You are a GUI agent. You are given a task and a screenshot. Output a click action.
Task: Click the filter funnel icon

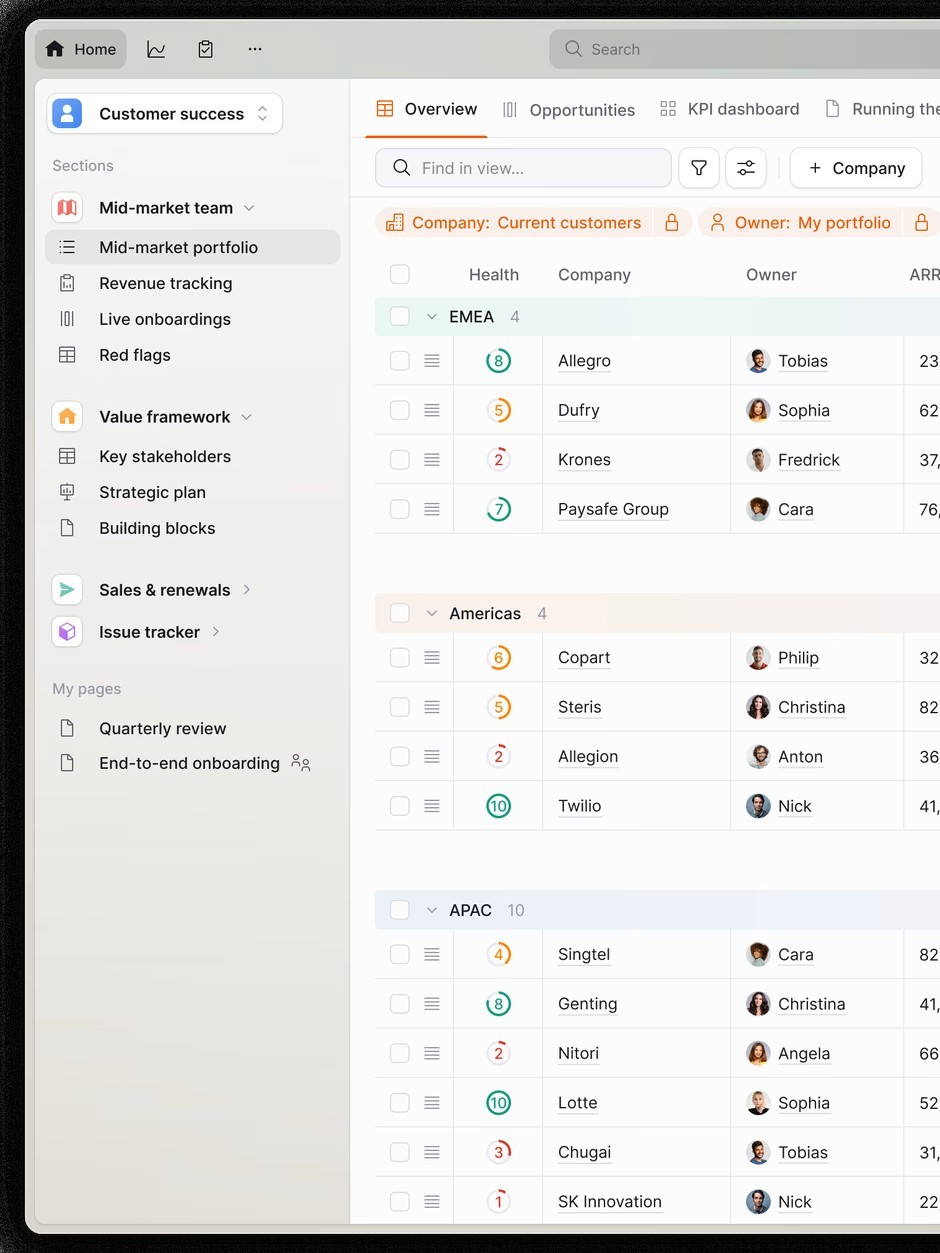coord(699,168)
